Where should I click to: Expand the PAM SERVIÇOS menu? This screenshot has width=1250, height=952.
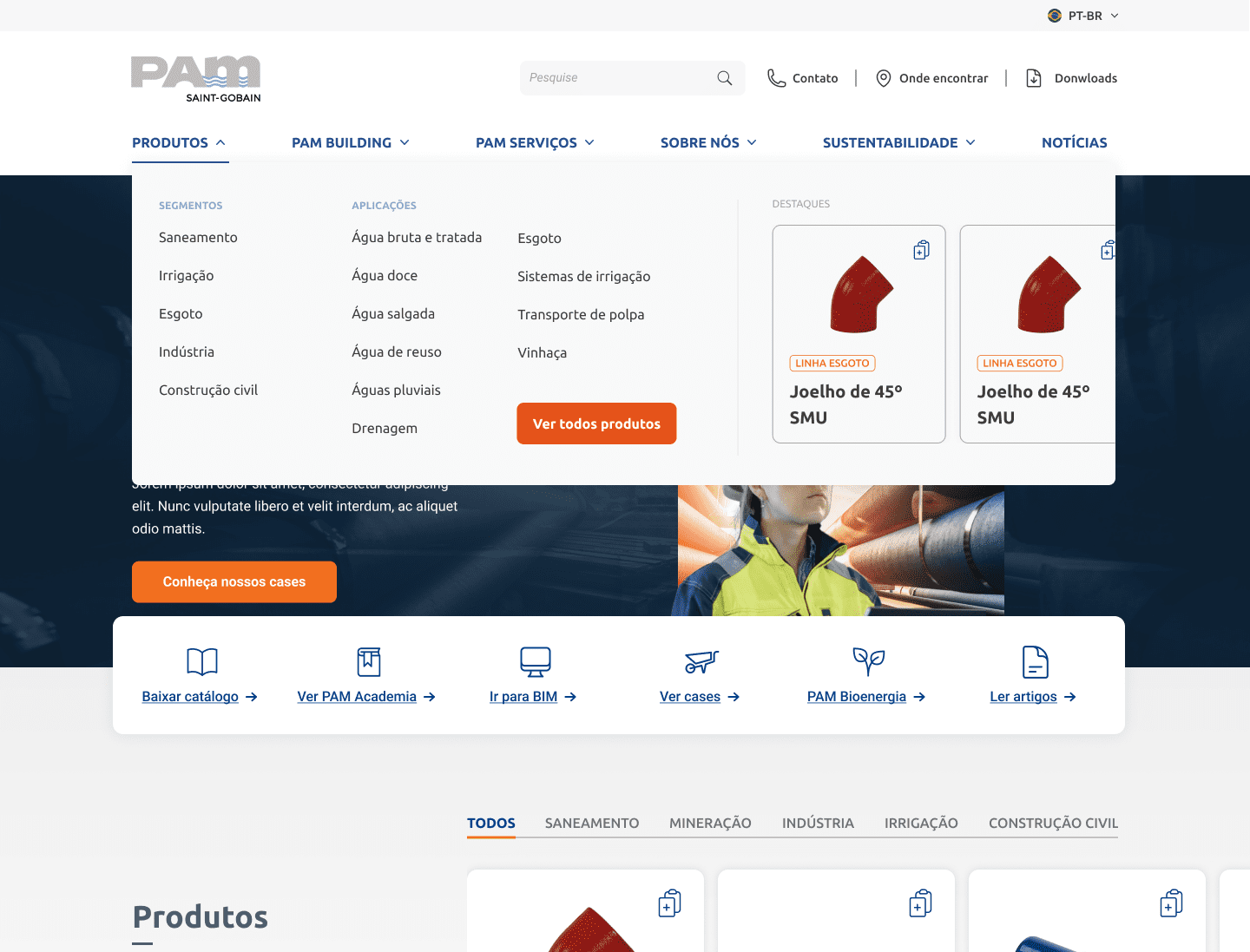click(x=536, y=142)
